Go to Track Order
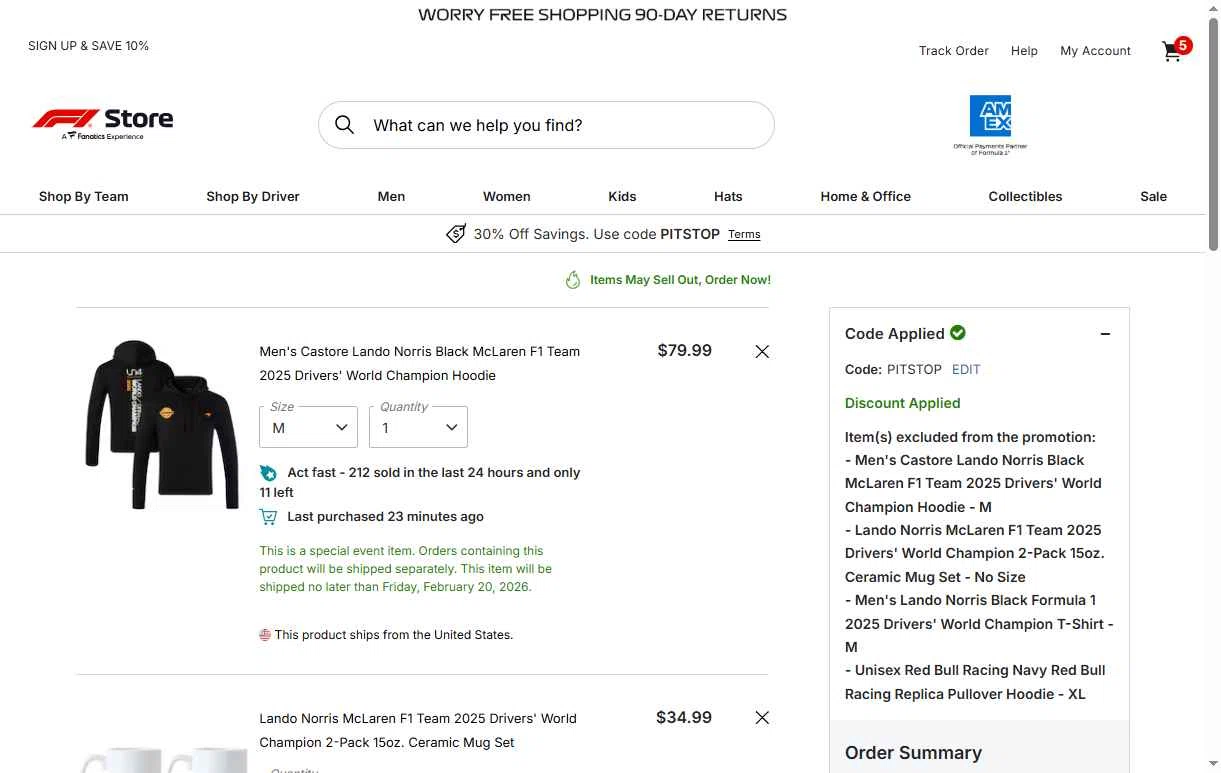This screenshot has width=1221, height=773. coord(954,51)
